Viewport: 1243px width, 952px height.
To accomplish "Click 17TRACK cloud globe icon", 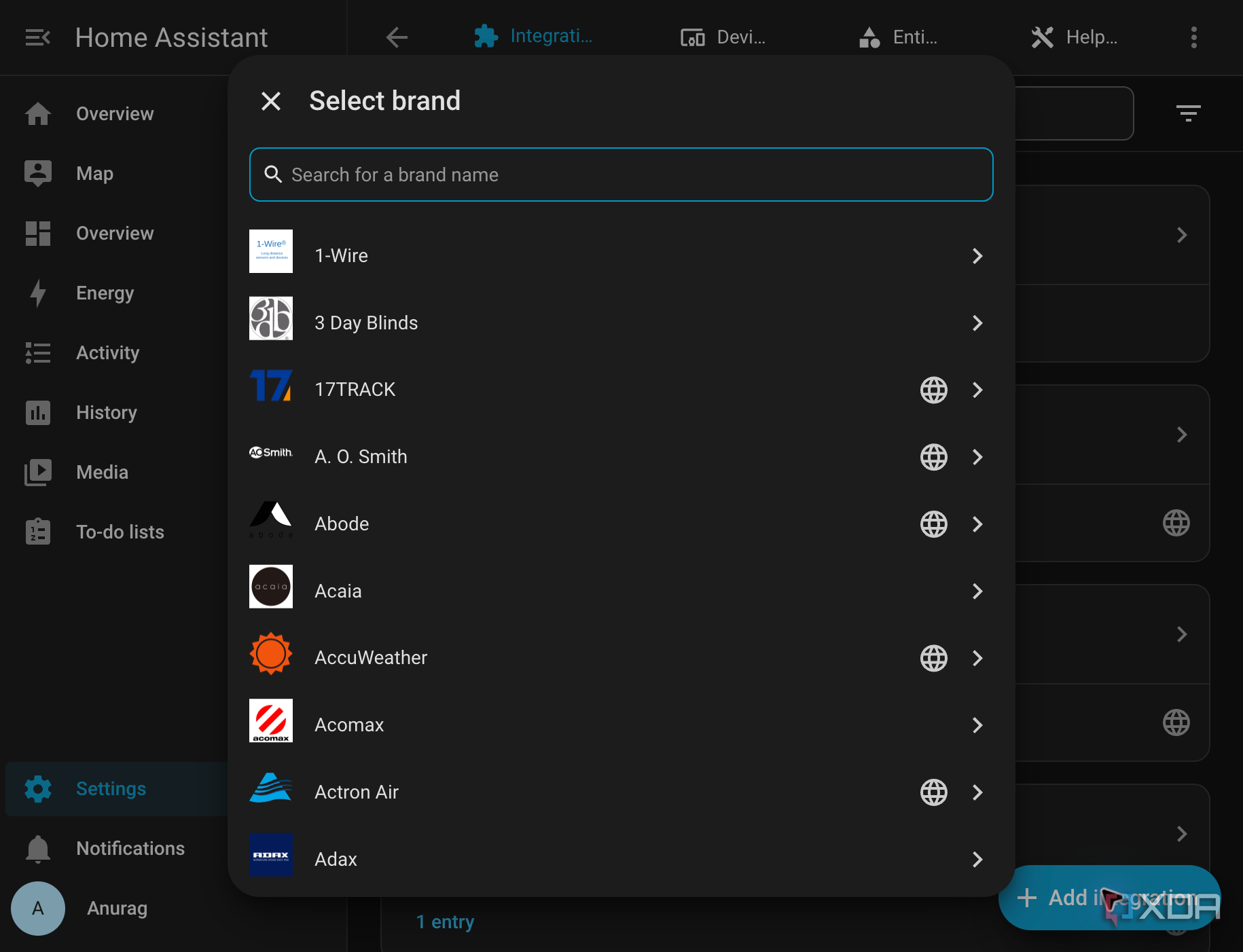I will [x=934, y=390].
